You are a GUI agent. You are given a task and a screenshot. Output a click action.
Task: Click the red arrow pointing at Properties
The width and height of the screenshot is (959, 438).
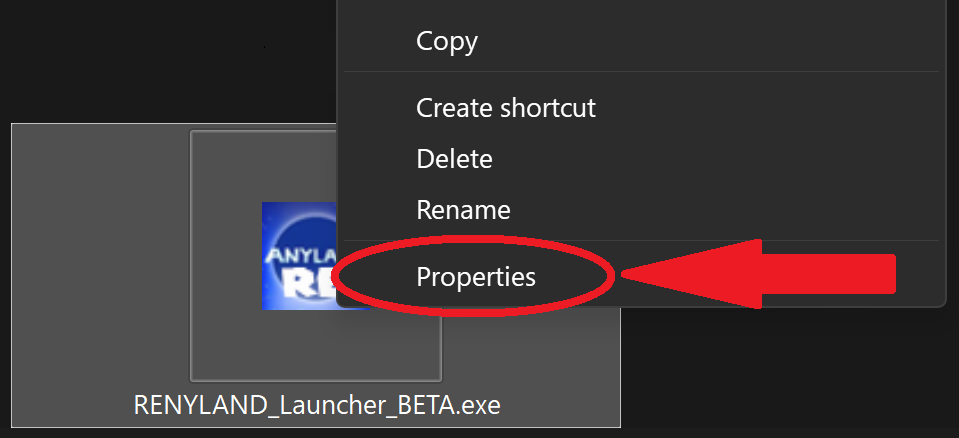[758, 274]
